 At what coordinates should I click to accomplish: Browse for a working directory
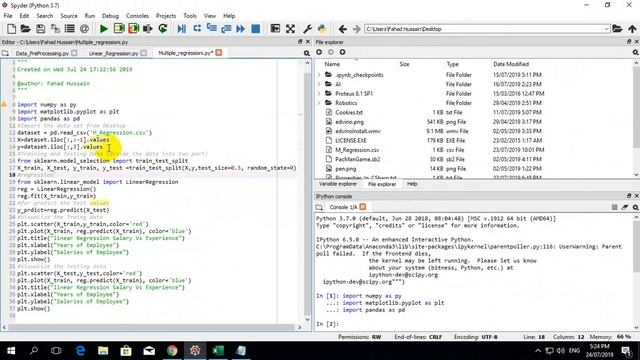(x=617, y=29)
